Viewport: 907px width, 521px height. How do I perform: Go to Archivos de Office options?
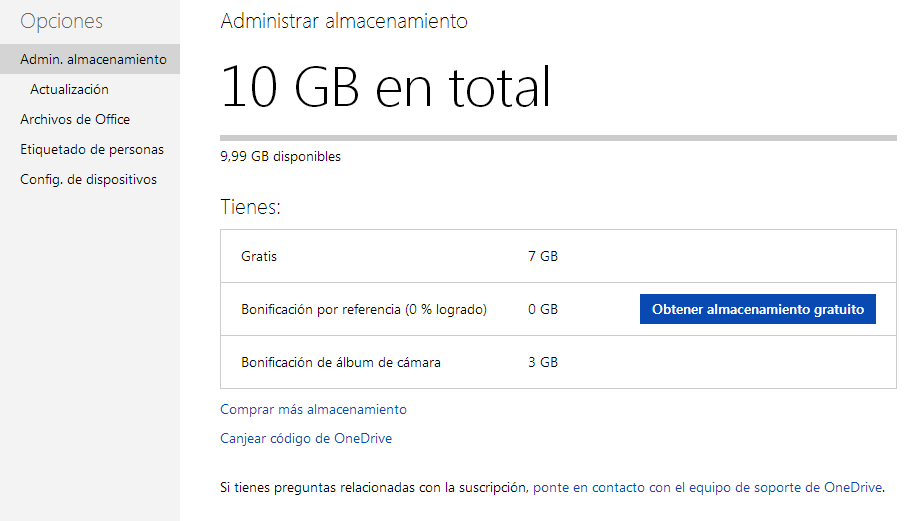[75, 119]
